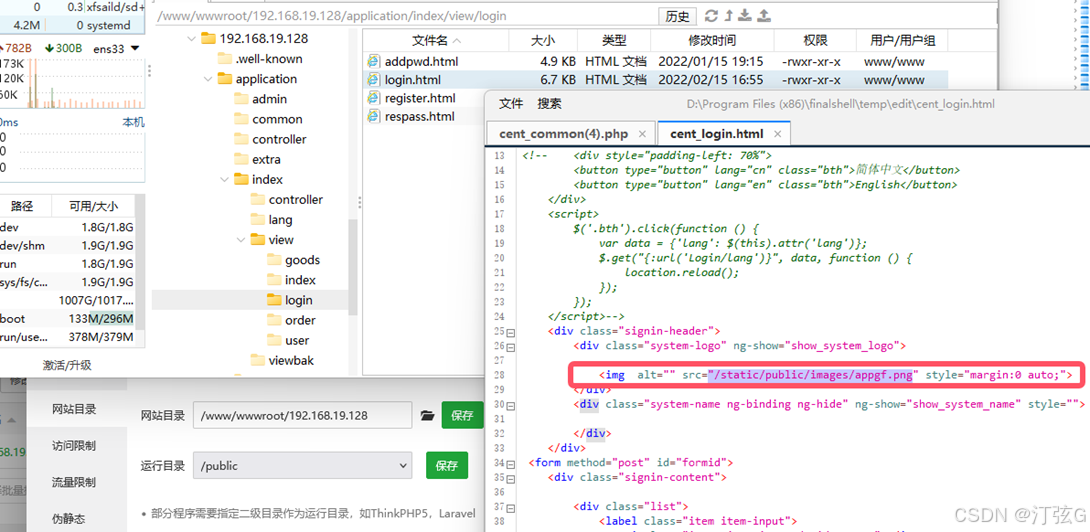Click the folder icon of admin
This screenshot has height=532, width=1090.
[x=241, y=99]
